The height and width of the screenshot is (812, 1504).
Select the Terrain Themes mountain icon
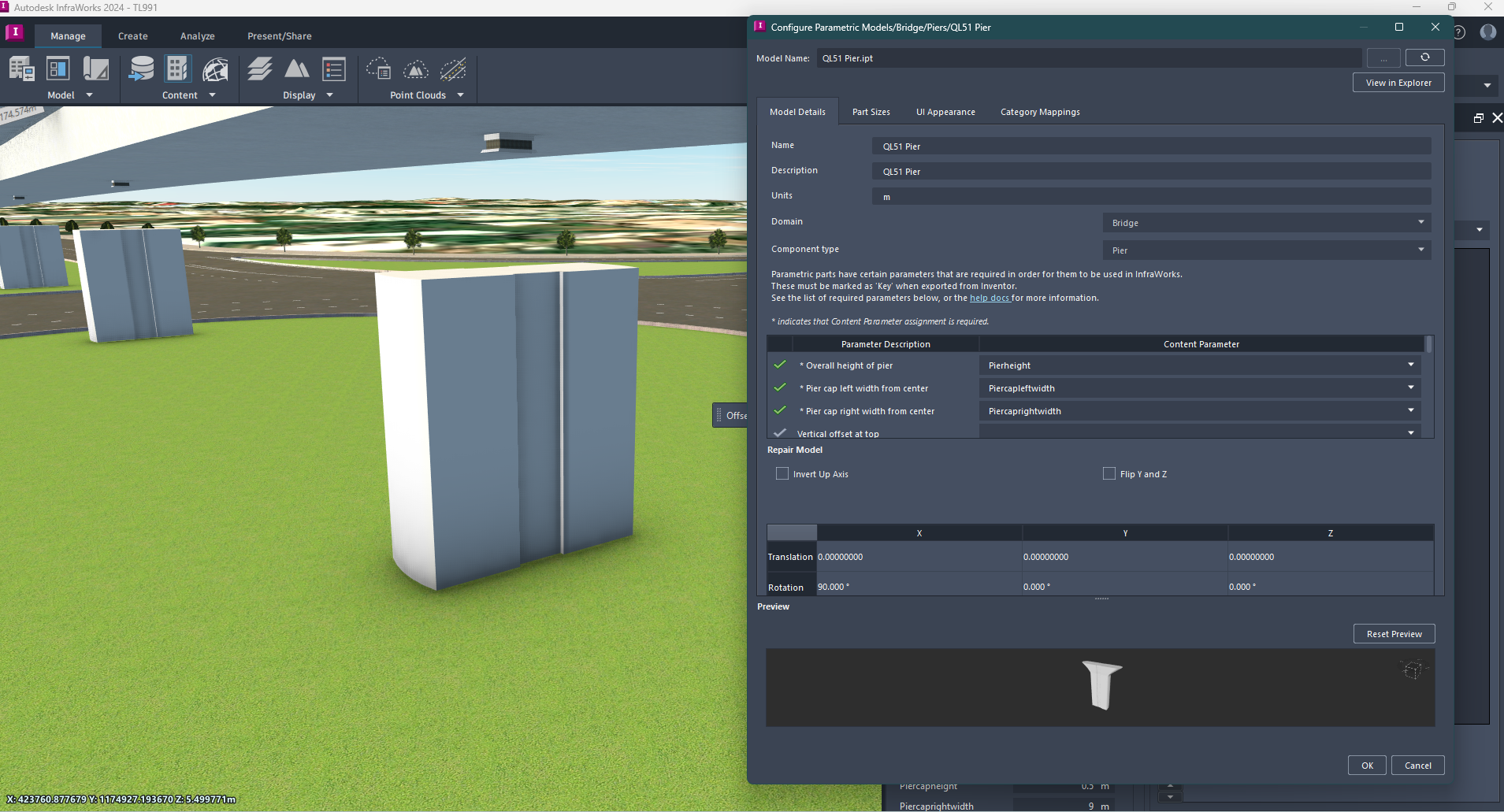click(296, 69)
